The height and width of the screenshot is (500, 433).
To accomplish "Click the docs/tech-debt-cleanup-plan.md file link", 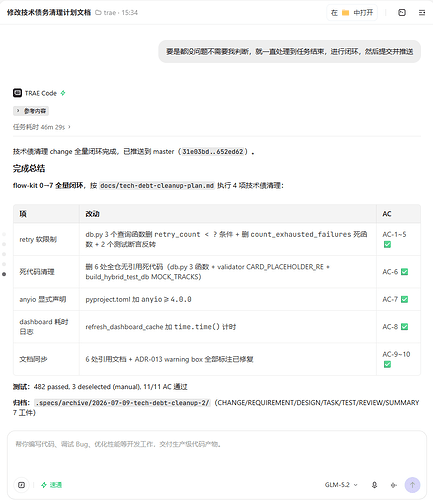I will [x=157, y=185].
